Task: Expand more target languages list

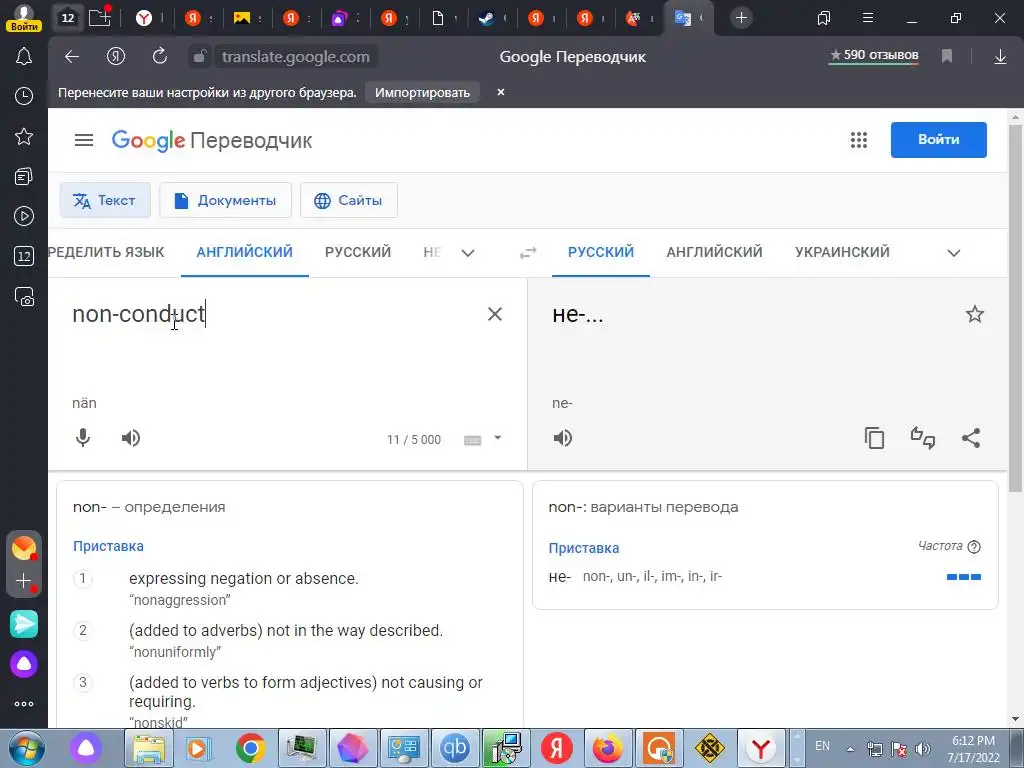Action: [x=954, y=253]
